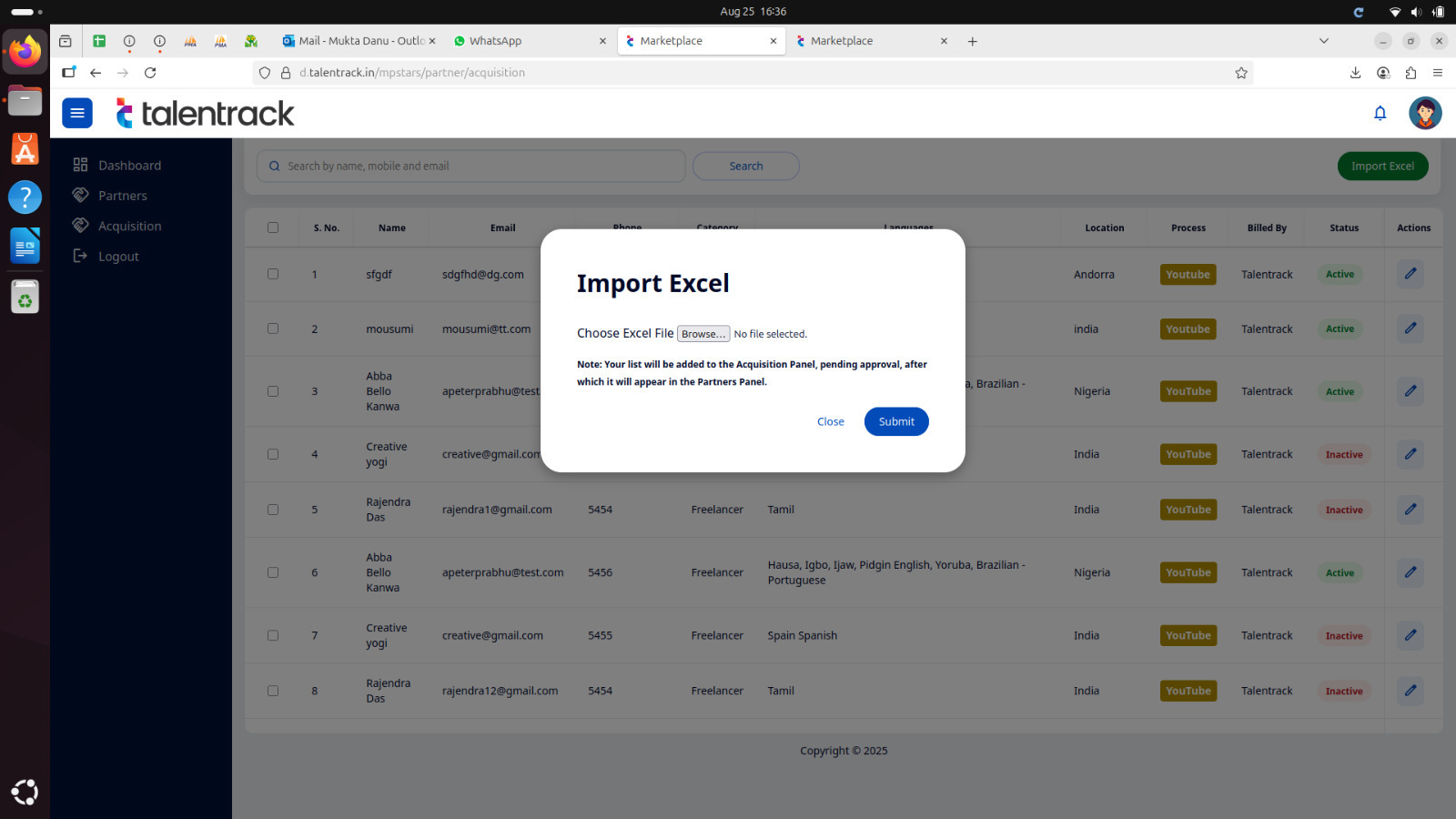Viewport: 1456px width, 819px height.
Task: Open Ubuntu Help from the dock
Action: (x=25, y=197)
